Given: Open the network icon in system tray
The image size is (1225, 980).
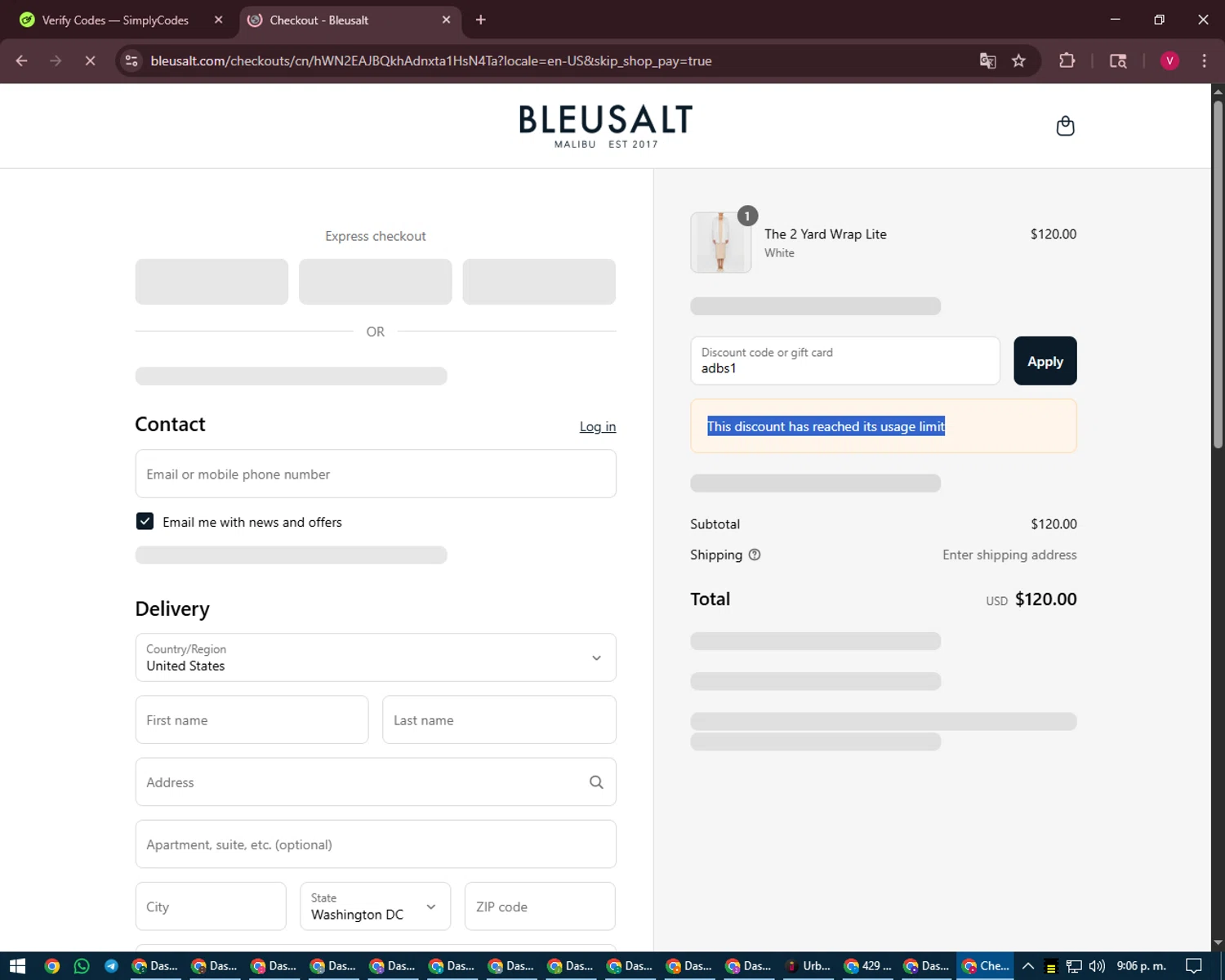Looking at the screenshot, I should pos(1074,966).
